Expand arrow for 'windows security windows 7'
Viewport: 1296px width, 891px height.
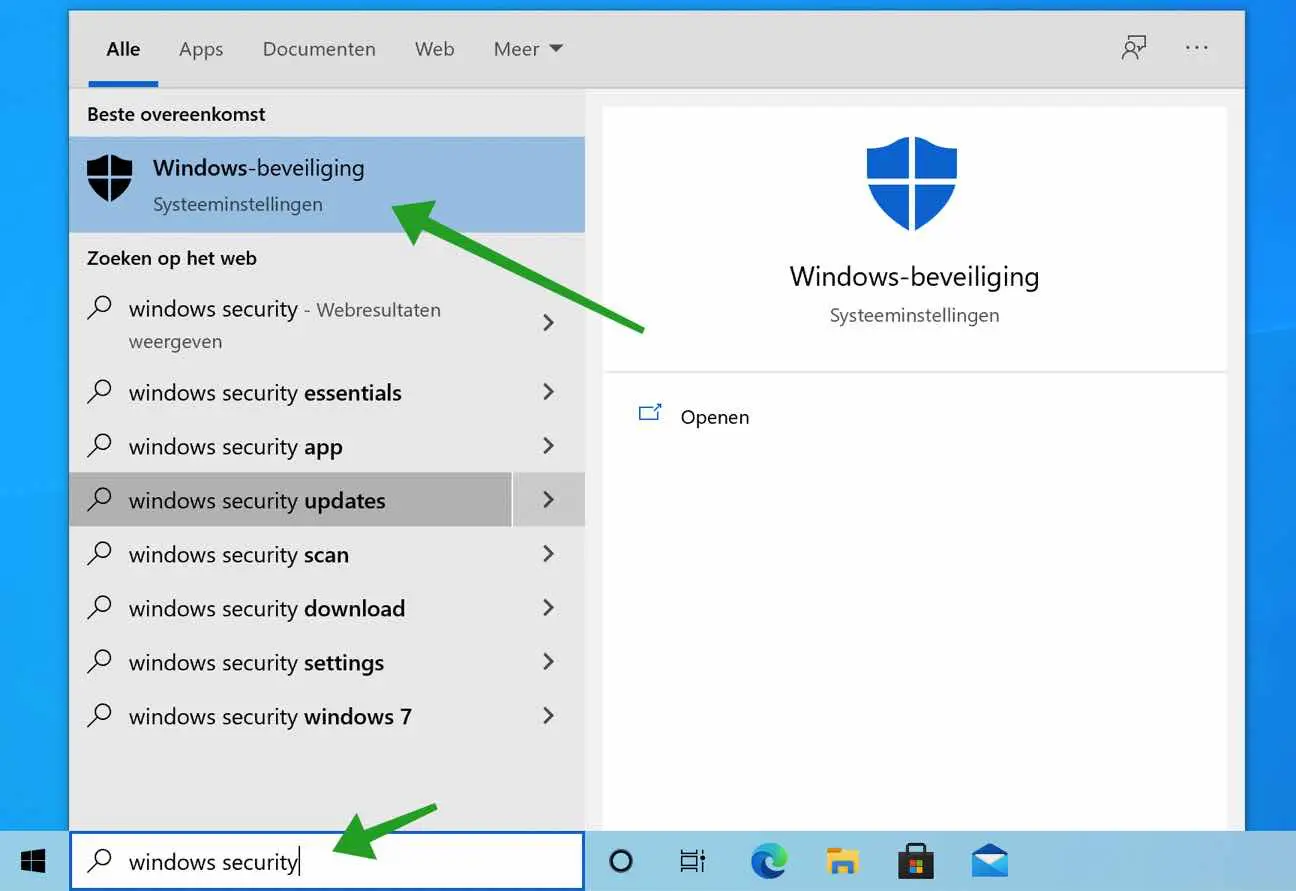548,716
